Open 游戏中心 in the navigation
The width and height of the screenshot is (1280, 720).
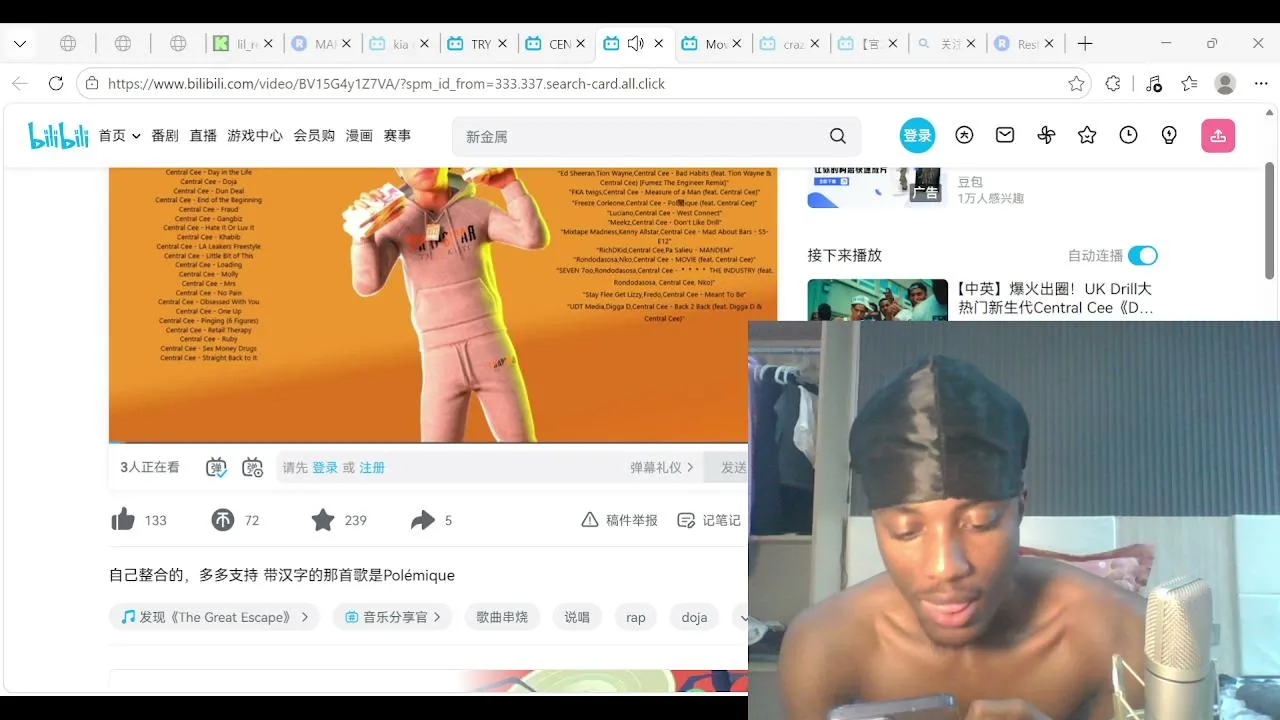(x=255, y=136)
